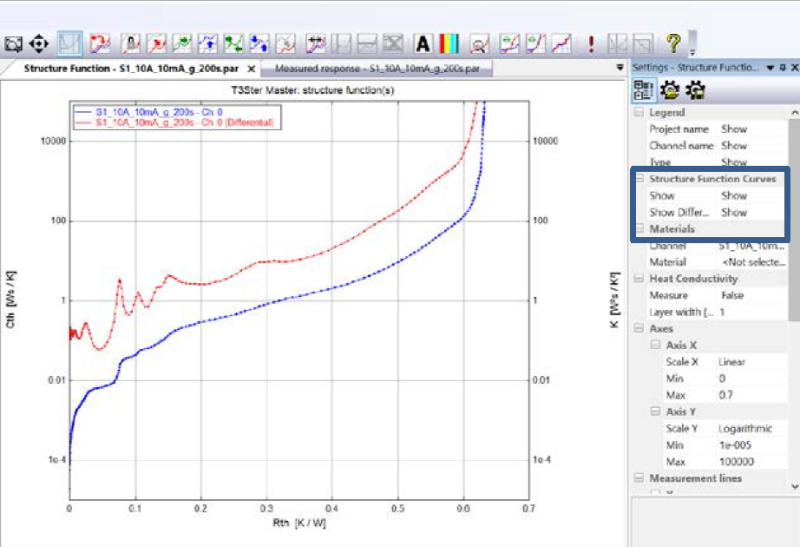This screenshot has height=547, width=800.
Task: Click the green arrow curve toolbar icon
Action: point(182,44)
